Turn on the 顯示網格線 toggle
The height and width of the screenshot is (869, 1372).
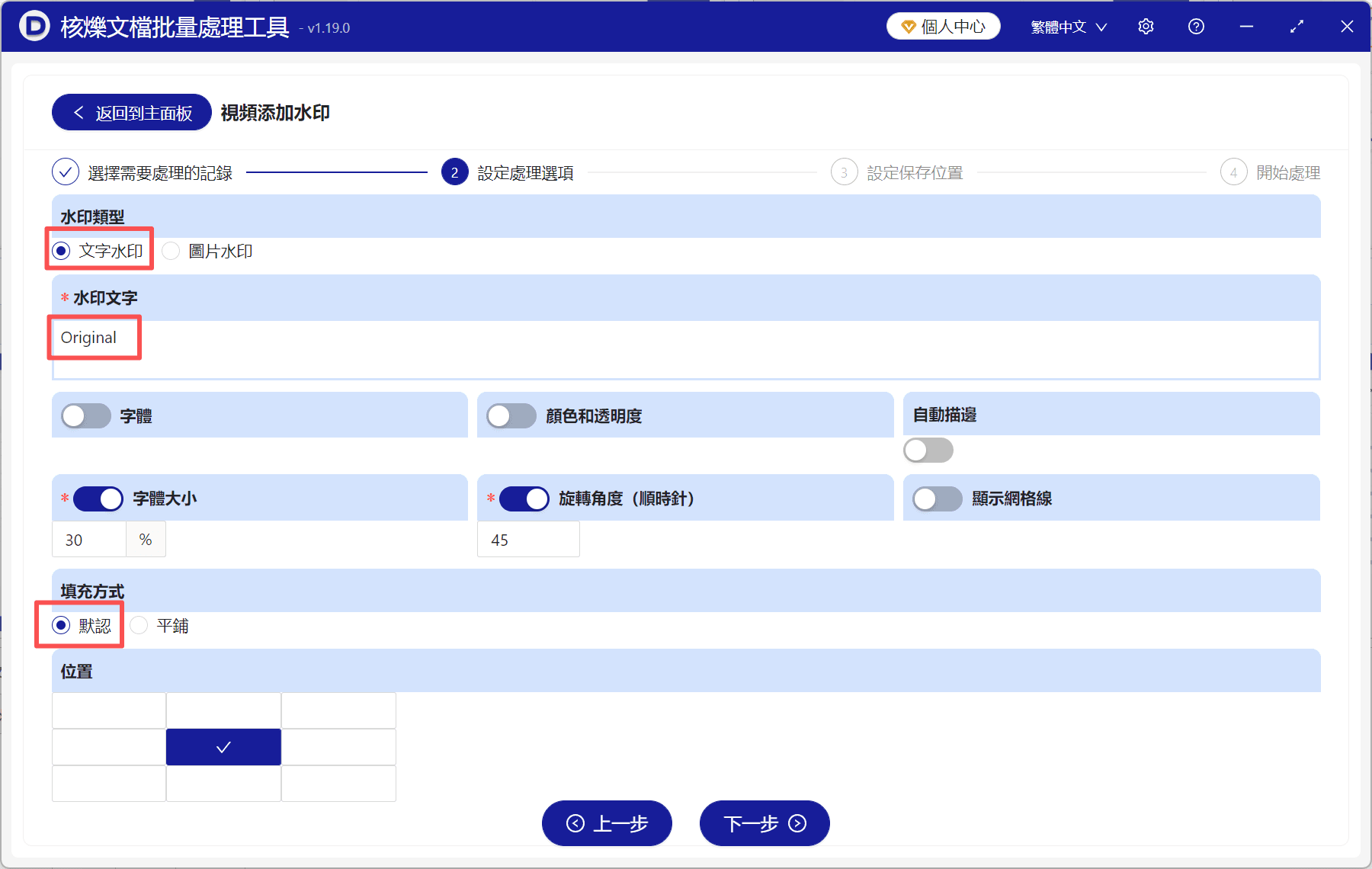(937, 499)
